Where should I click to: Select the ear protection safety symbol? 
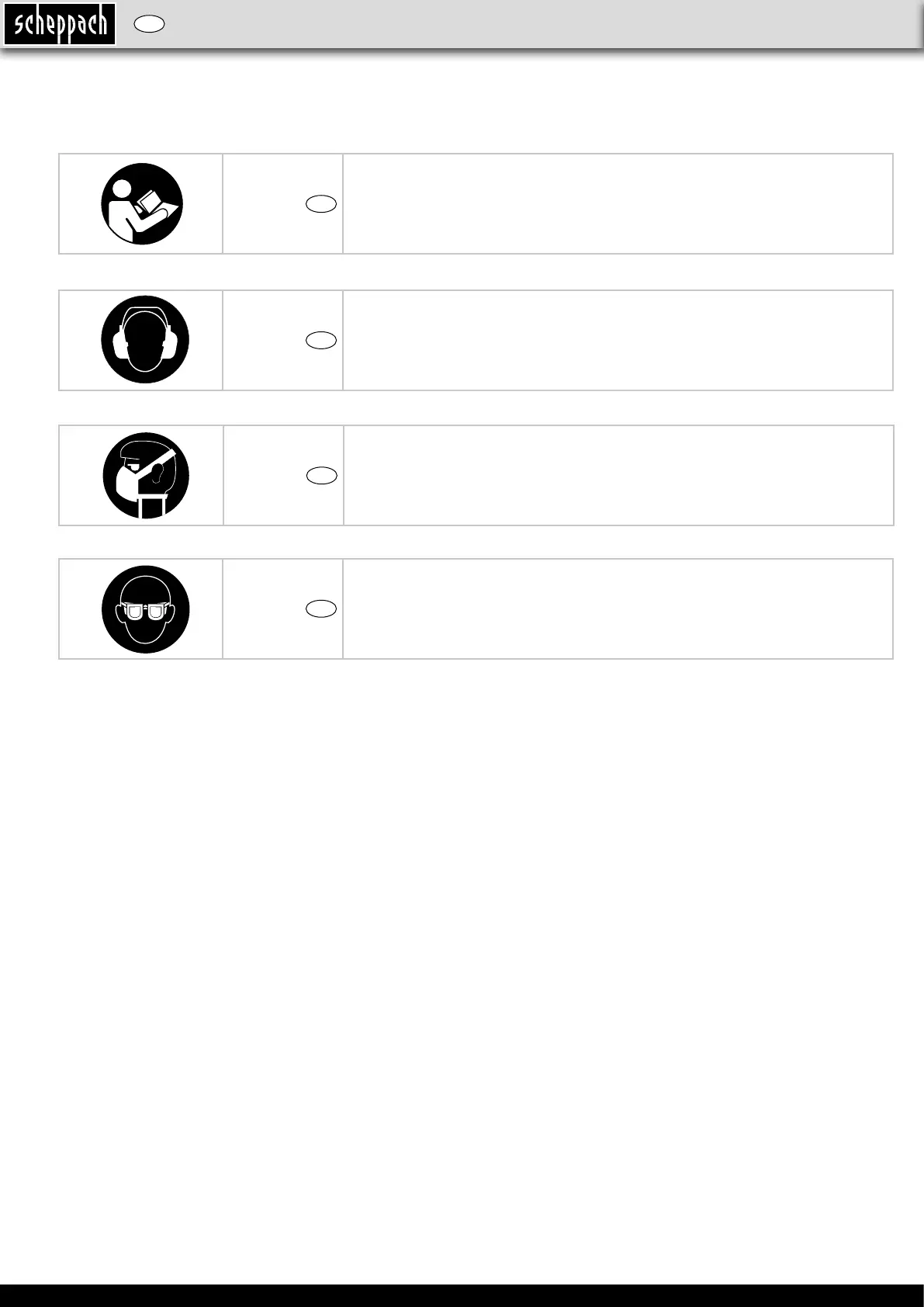[145, 339]
